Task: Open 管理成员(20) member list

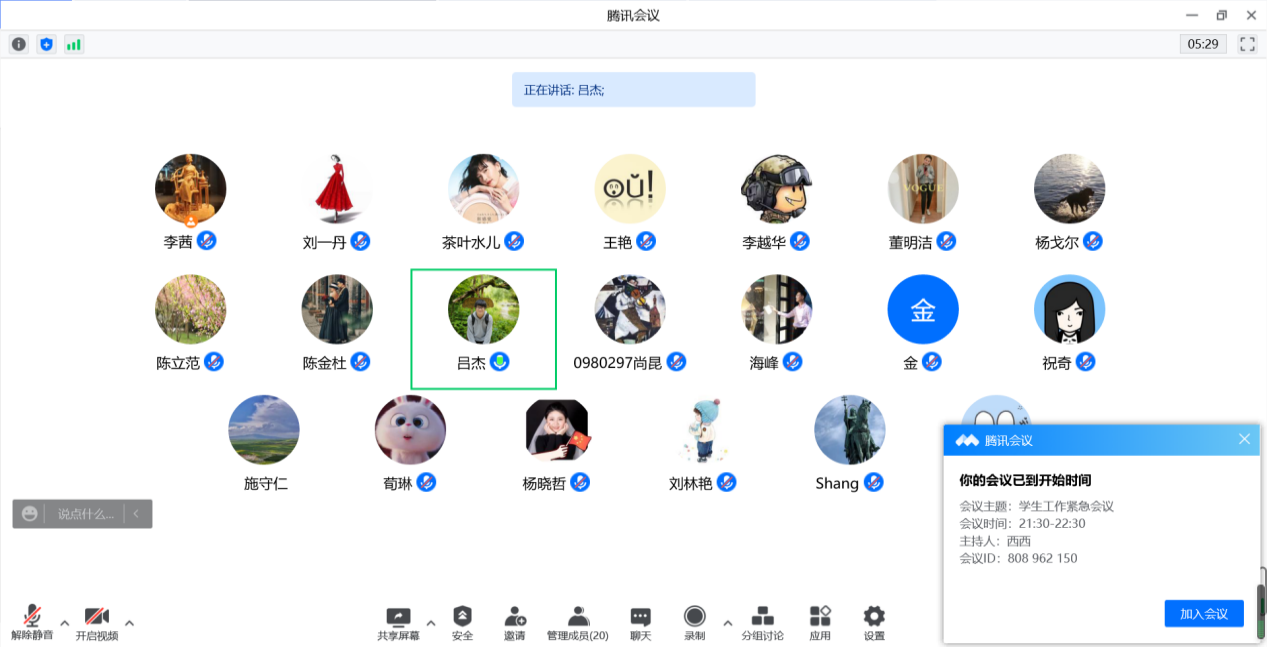Action: (577, 622)
